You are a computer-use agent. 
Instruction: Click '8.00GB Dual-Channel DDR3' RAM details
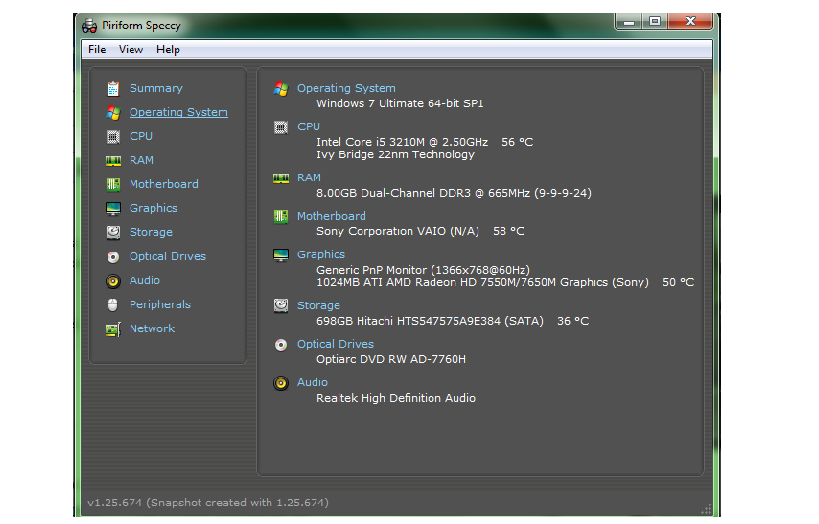[454, 193]
